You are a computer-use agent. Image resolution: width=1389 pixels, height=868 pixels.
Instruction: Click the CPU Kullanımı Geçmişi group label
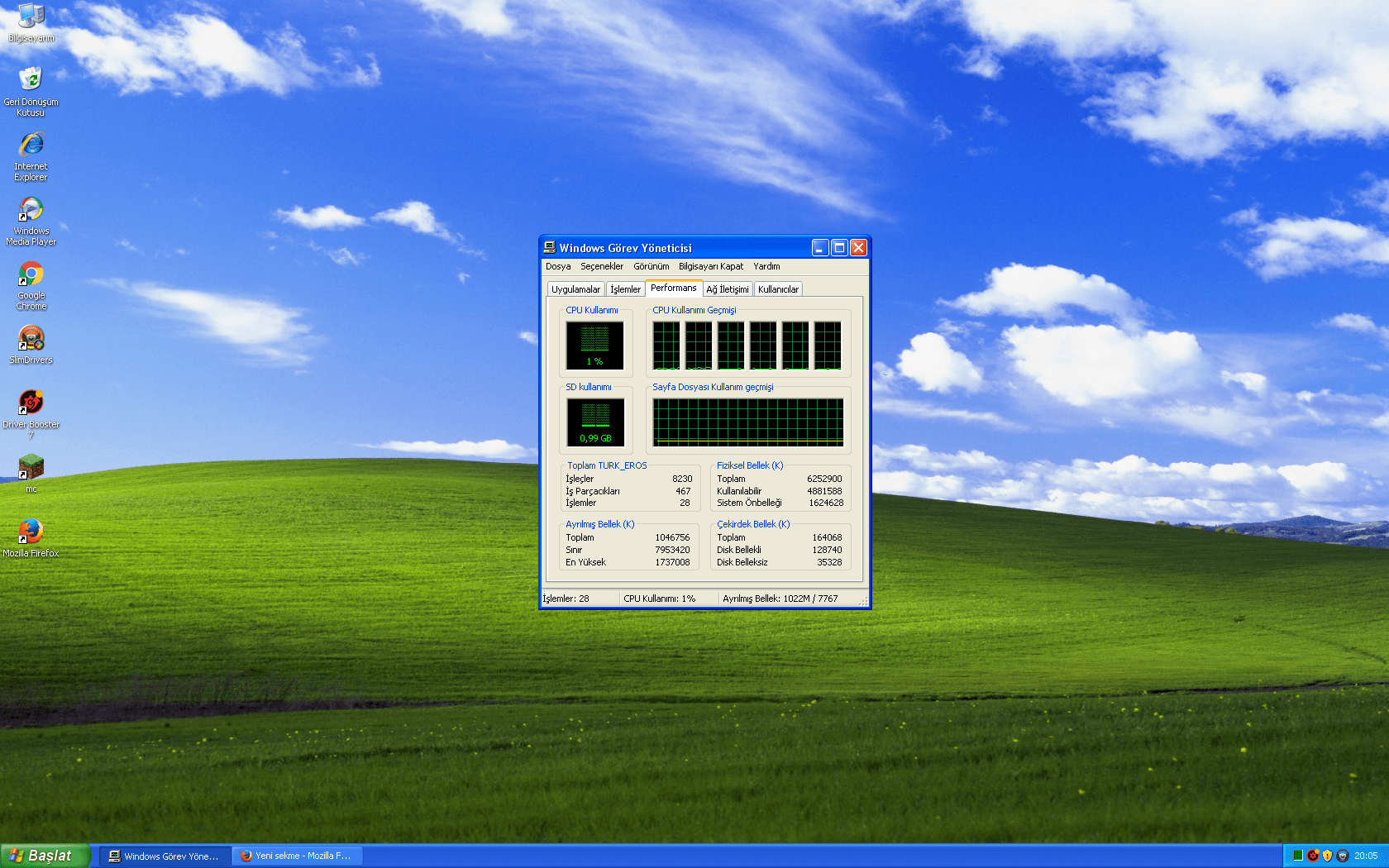(x=694, y=310)
